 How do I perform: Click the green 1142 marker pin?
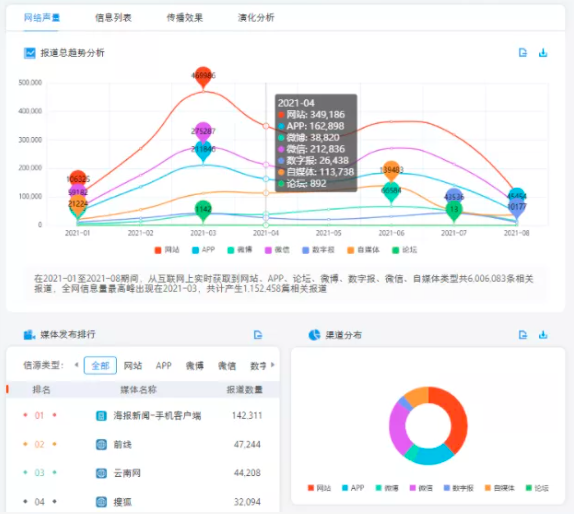pyautogui.click(x=203, y=210)
